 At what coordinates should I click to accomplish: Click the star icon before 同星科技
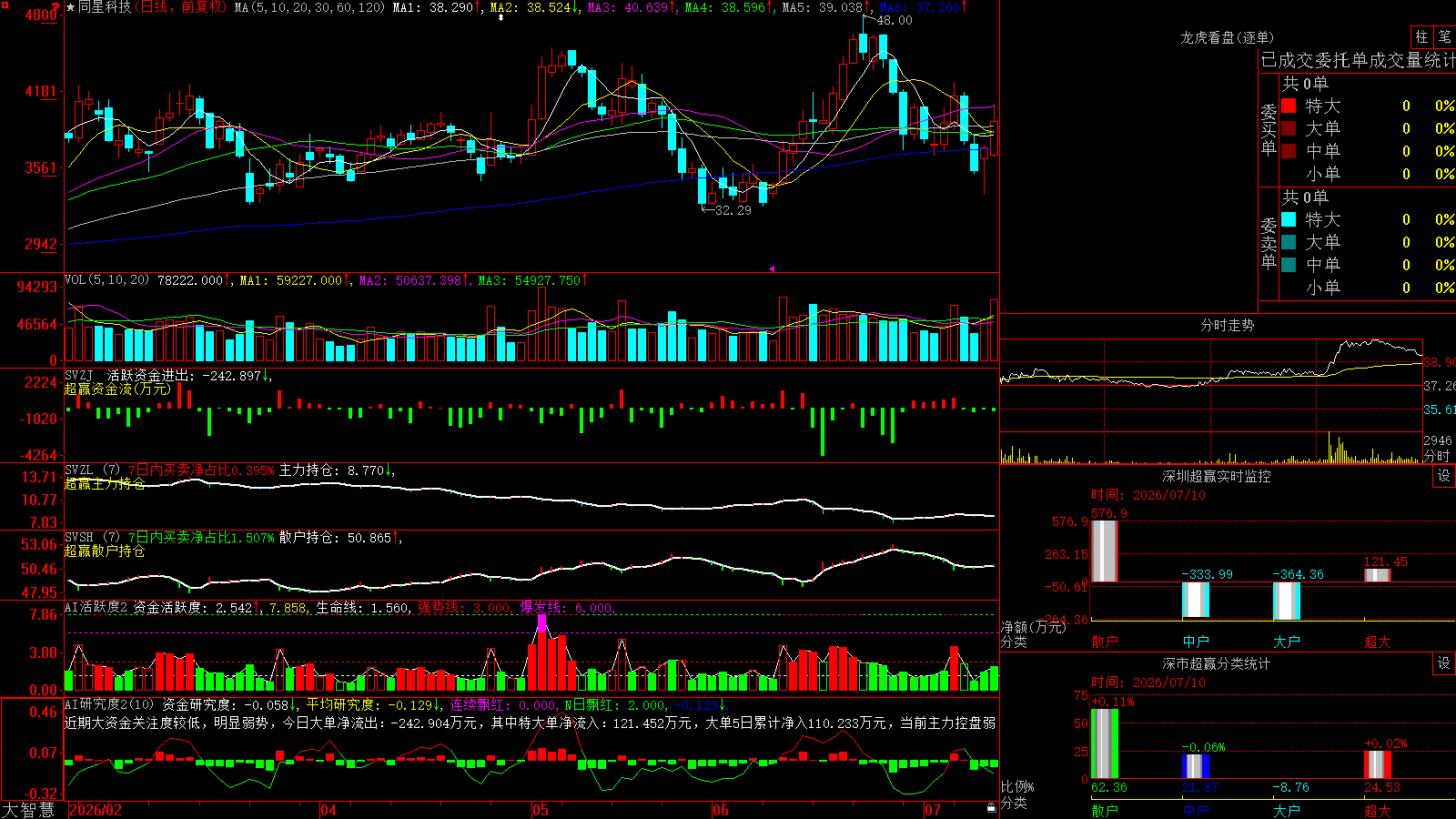click(x=71, y=7)
